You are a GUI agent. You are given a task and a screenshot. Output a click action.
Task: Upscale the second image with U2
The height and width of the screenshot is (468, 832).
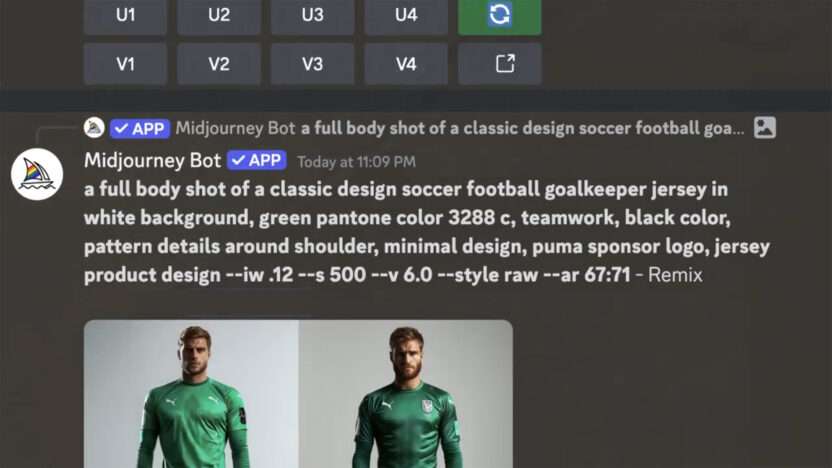219,16
